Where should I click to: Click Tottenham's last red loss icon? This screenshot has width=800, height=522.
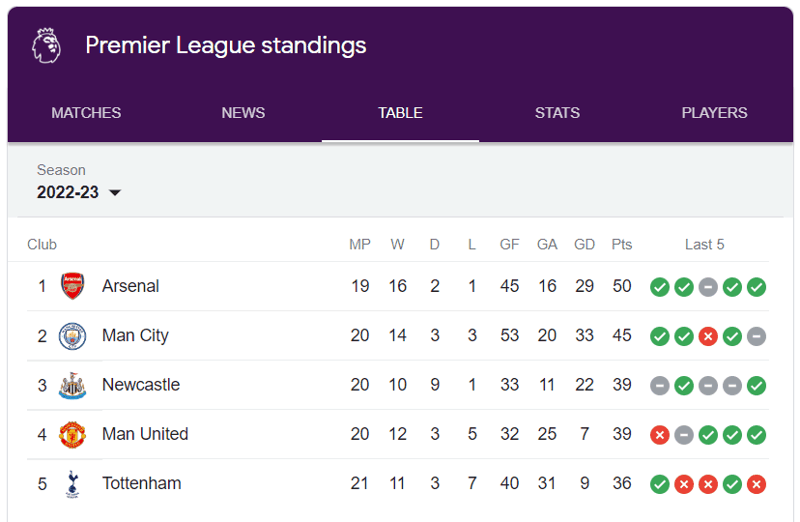756,484
